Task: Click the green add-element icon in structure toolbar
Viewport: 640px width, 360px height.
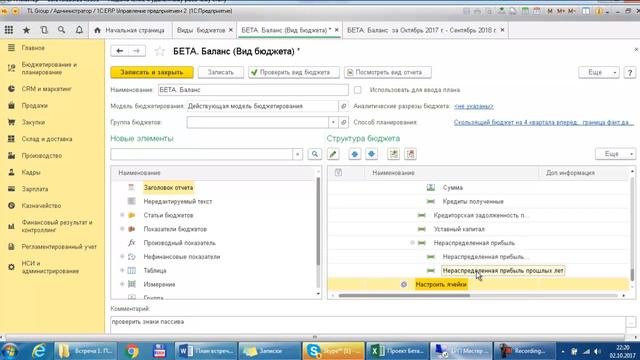Action: click(393, 154)
